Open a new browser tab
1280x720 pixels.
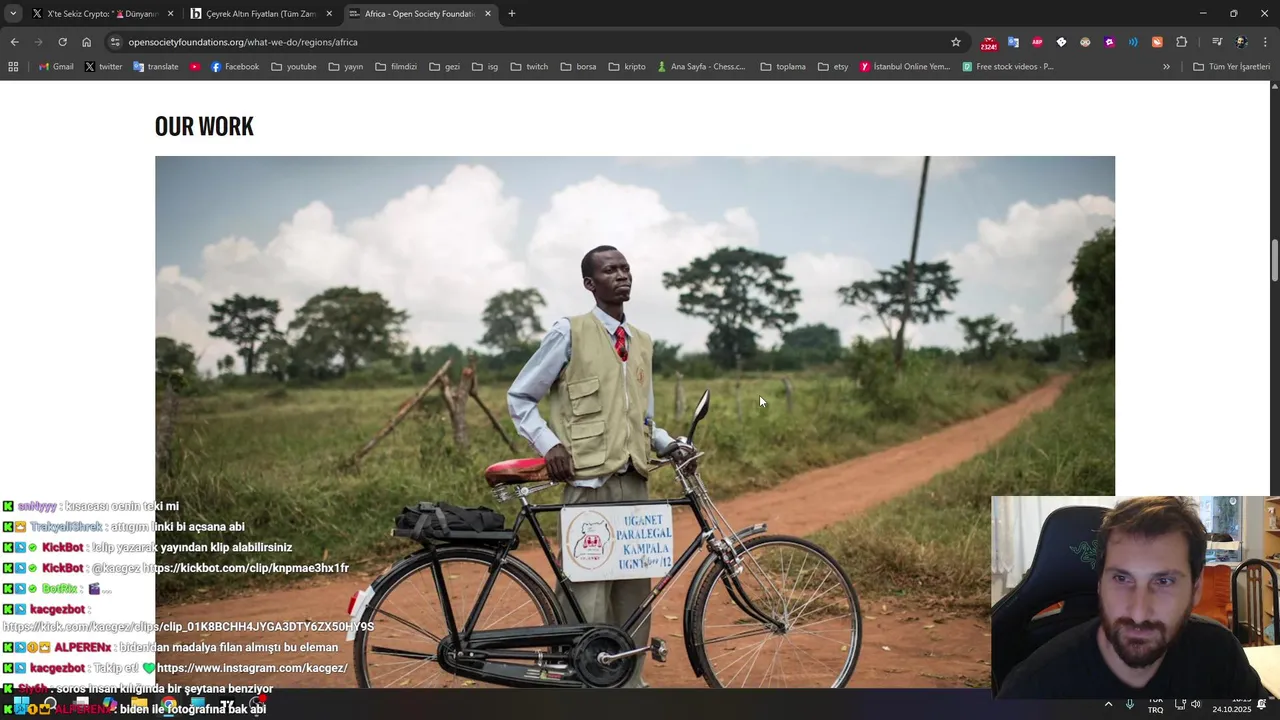click(512, 14)
